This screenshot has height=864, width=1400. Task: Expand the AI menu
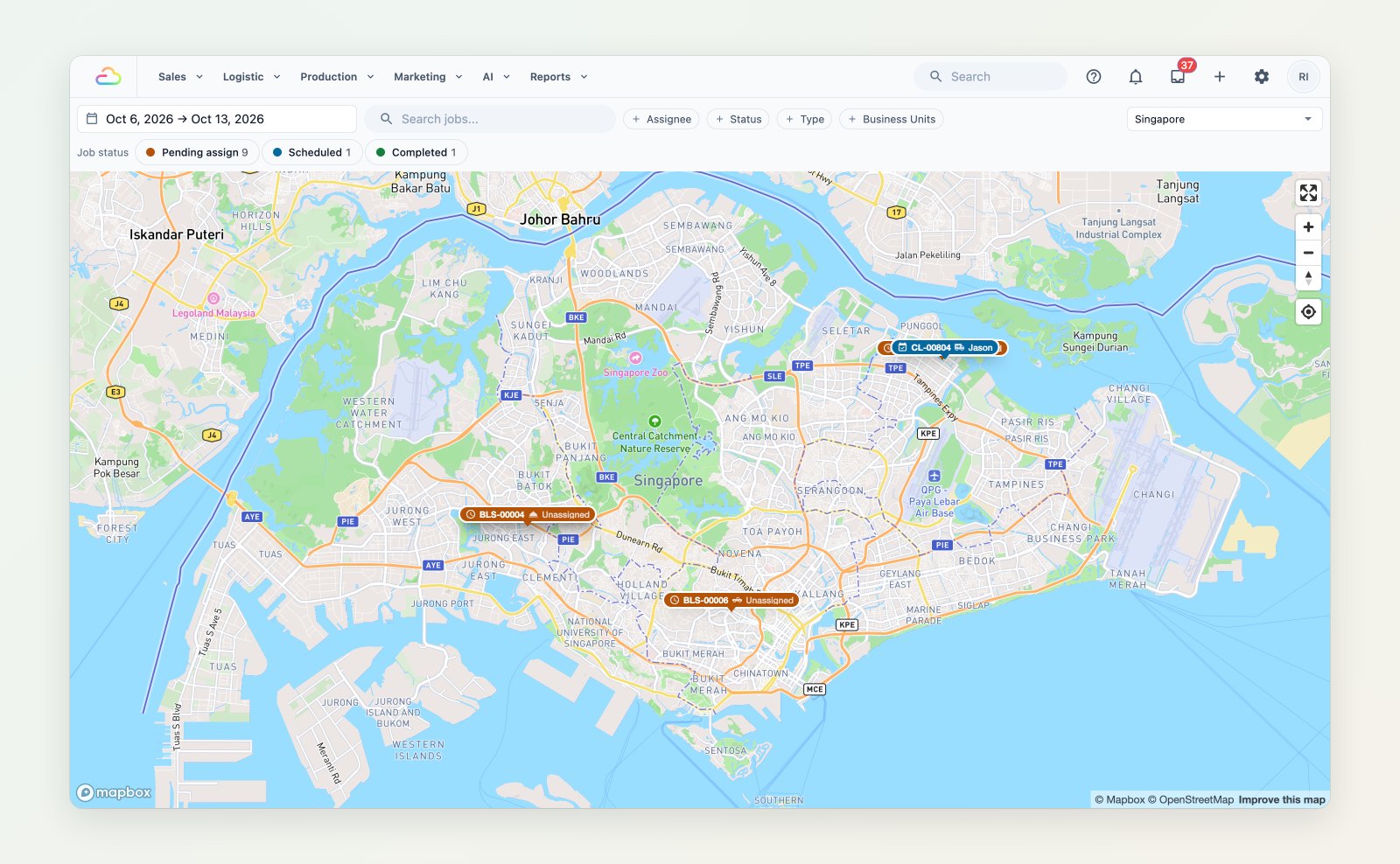pos(496,77)
